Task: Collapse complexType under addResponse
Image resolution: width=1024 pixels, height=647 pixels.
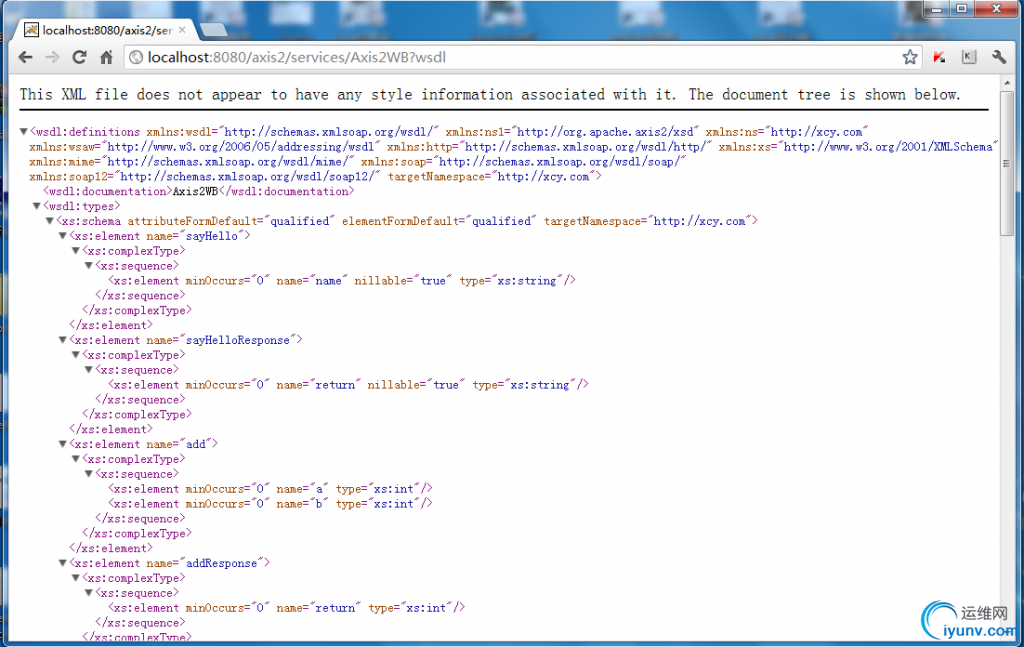Action: click(x=76, y=578)
